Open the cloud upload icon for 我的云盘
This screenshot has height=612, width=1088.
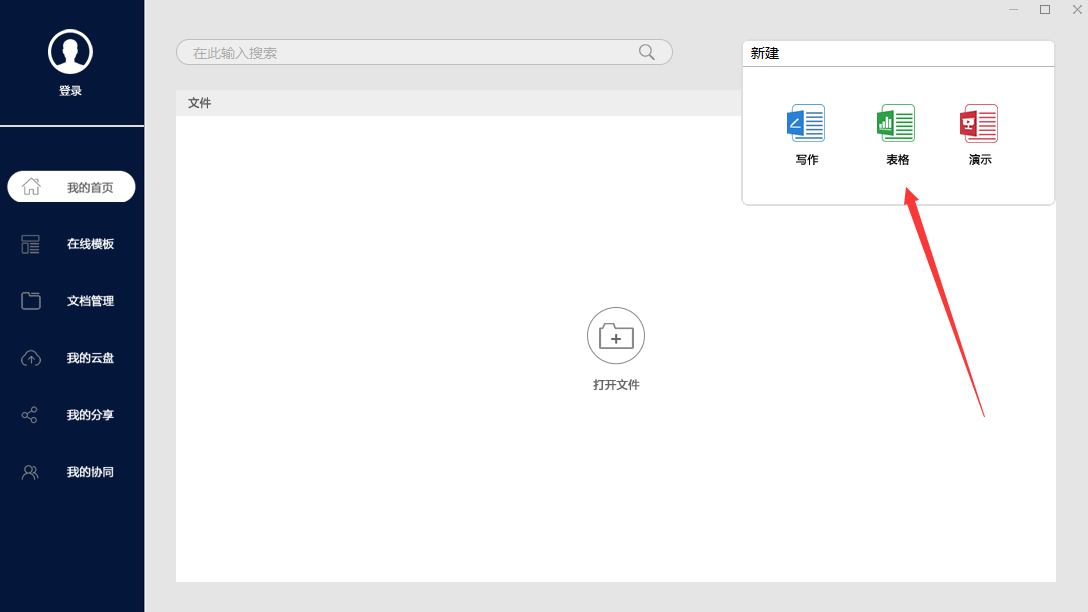(30, 358)
